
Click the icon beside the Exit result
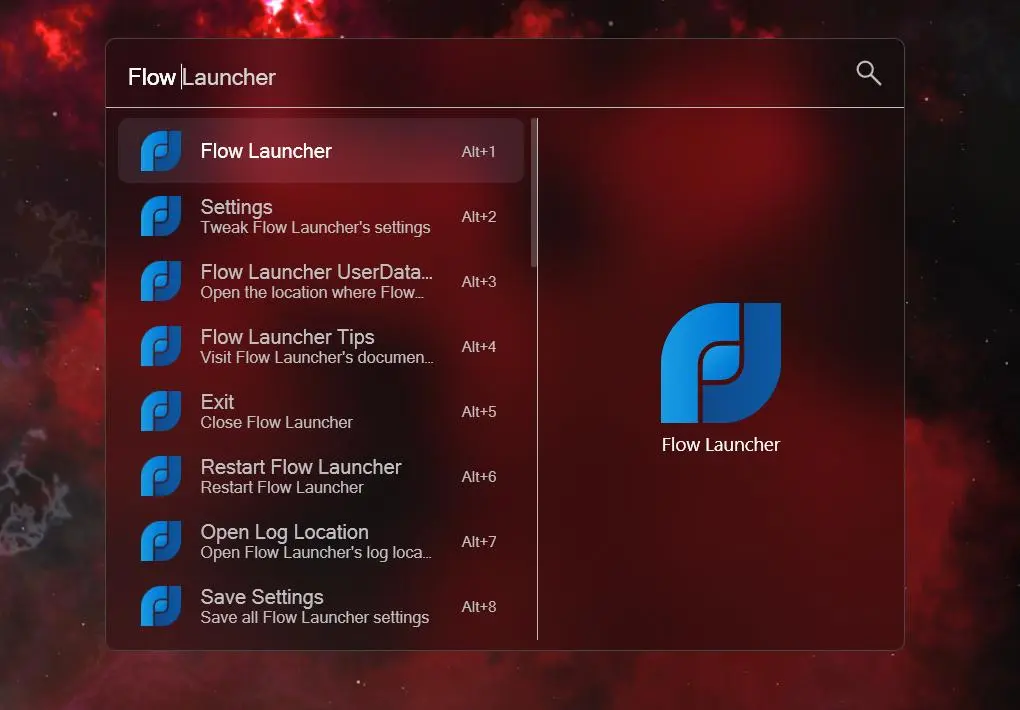click(161, 411)
